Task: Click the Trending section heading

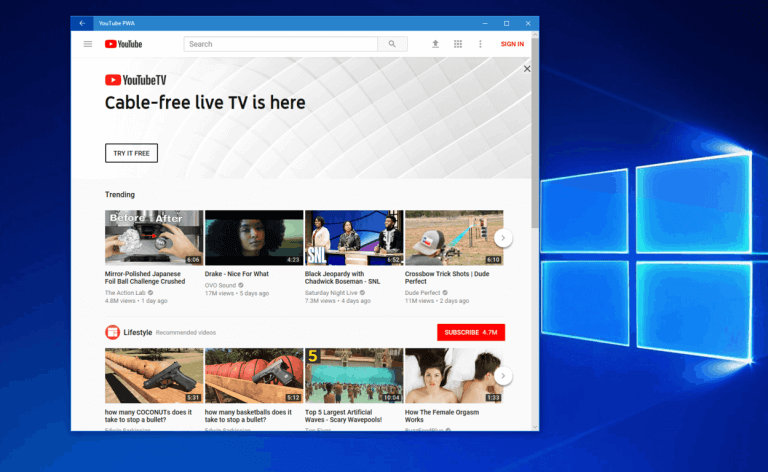Action: coord(120,194)
